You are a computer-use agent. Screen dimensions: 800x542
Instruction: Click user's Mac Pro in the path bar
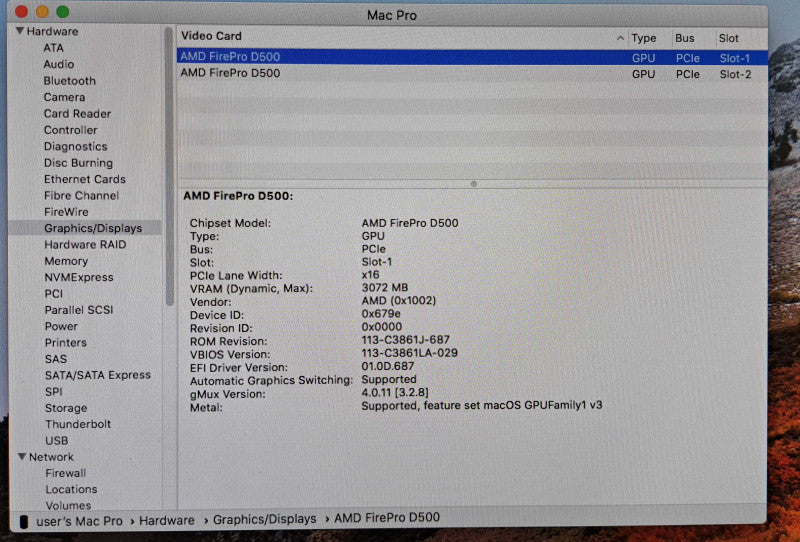pos(79,521)
